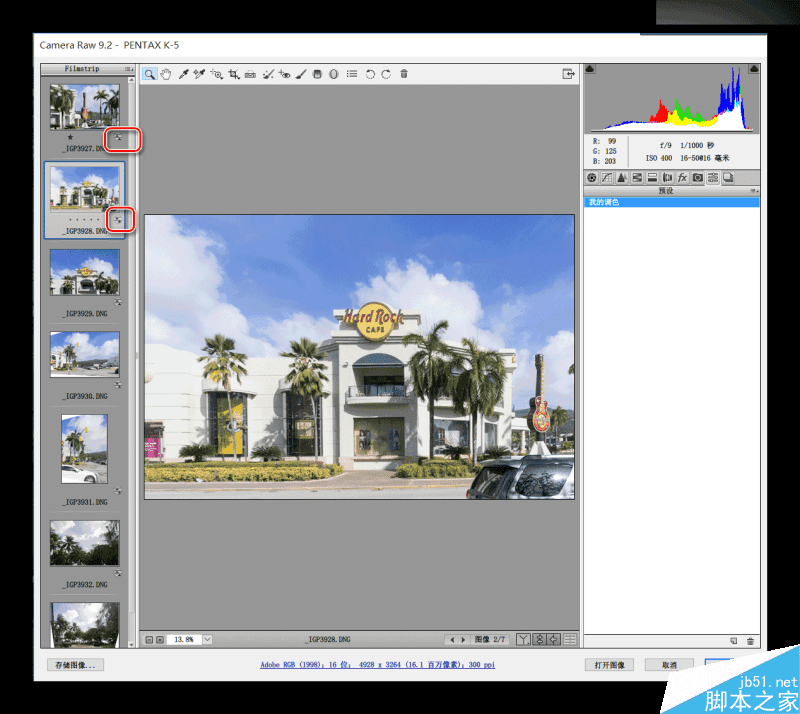The width and height of the screenshot is (800, 714).
Task: Click the 13.8% zoom level field
Action: click(184, 639)
